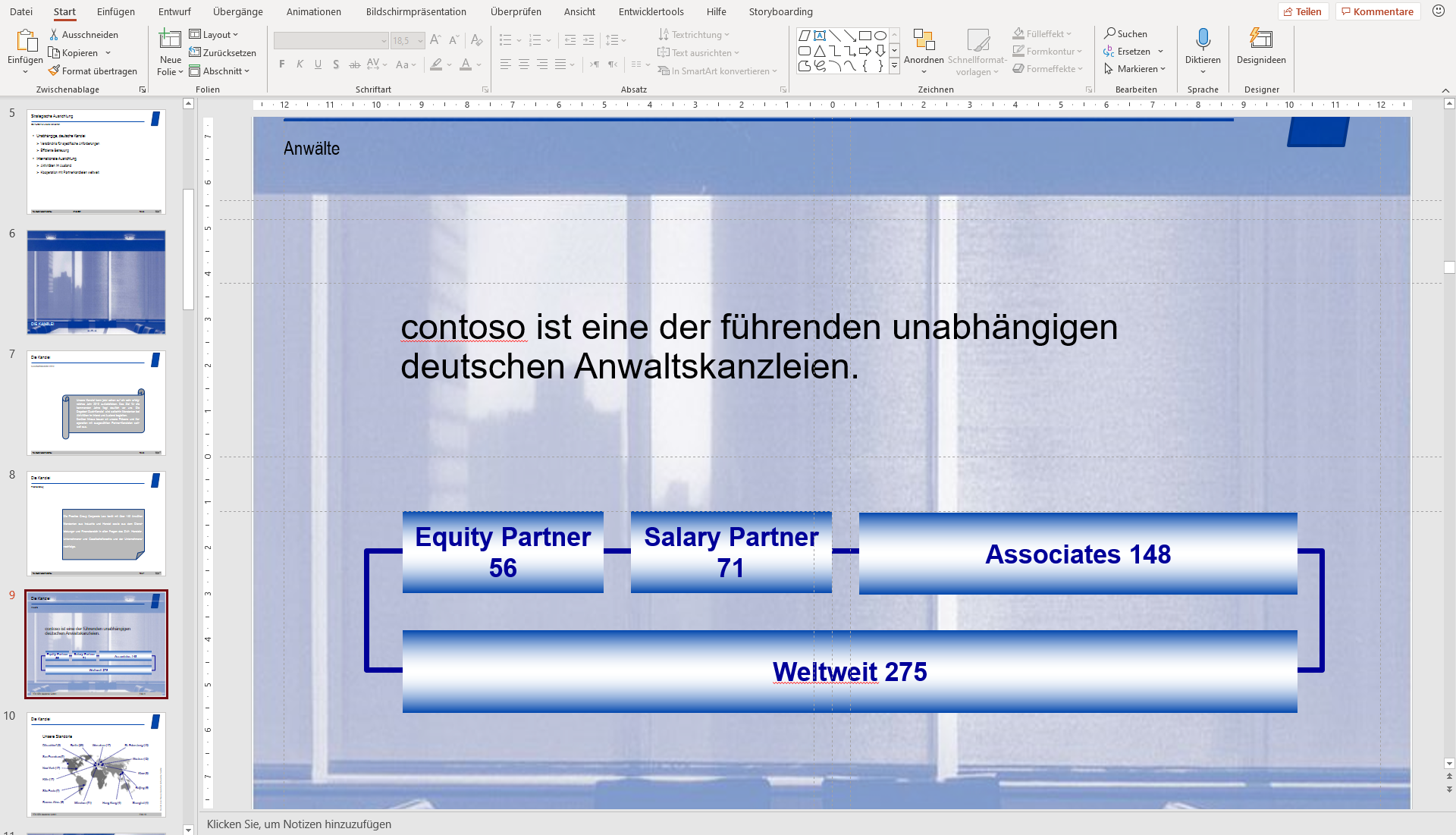Switch to the Animationen ribbon tab

[x=313, y=11]
